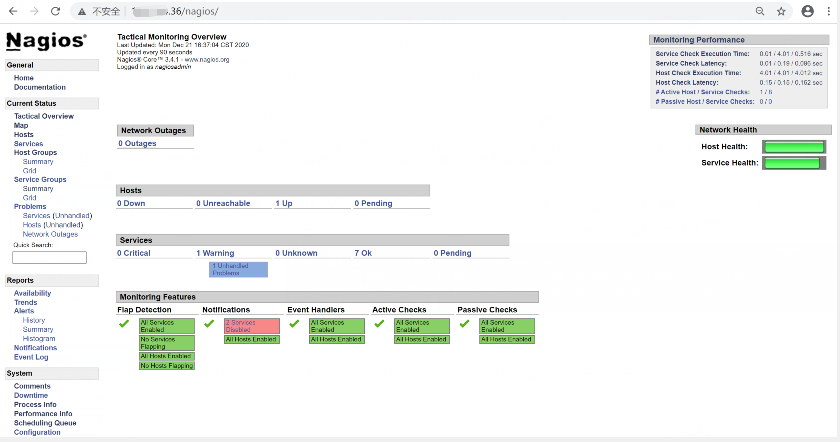Click the browser back arrow
The image size is (840, 442).
pyautogui.click(x=13, y=11)
